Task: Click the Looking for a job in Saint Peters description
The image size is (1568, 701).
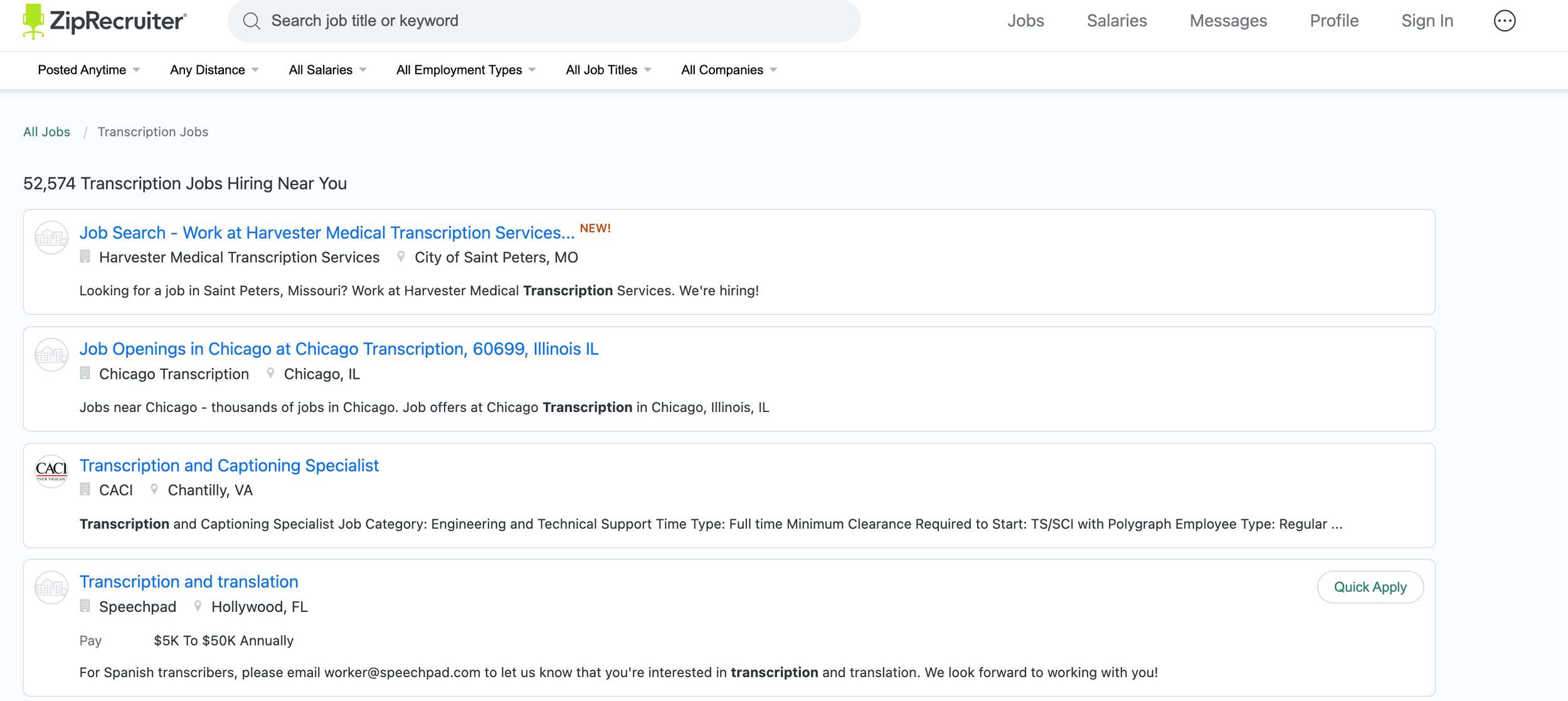Action: point(419,290)
